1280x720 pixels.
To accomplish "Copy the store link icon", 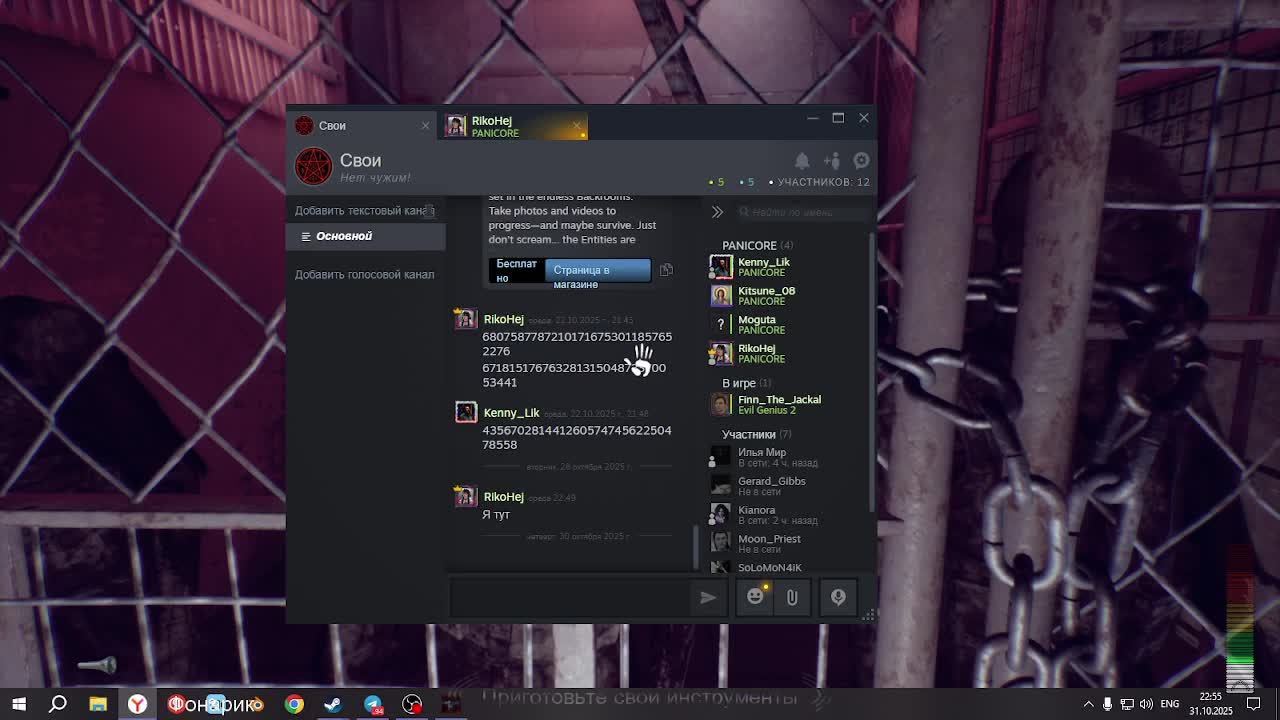I will point(666,270).
